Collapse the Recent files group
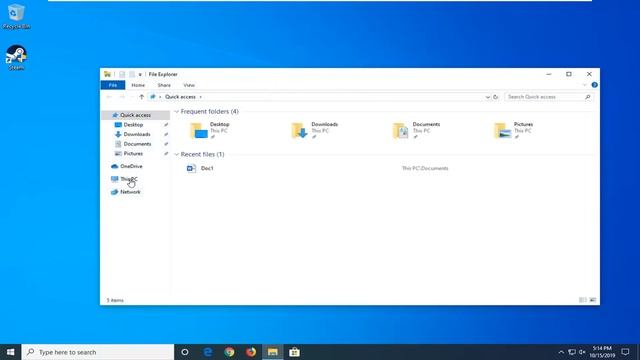Screen dimensions: 640x360 177,154
